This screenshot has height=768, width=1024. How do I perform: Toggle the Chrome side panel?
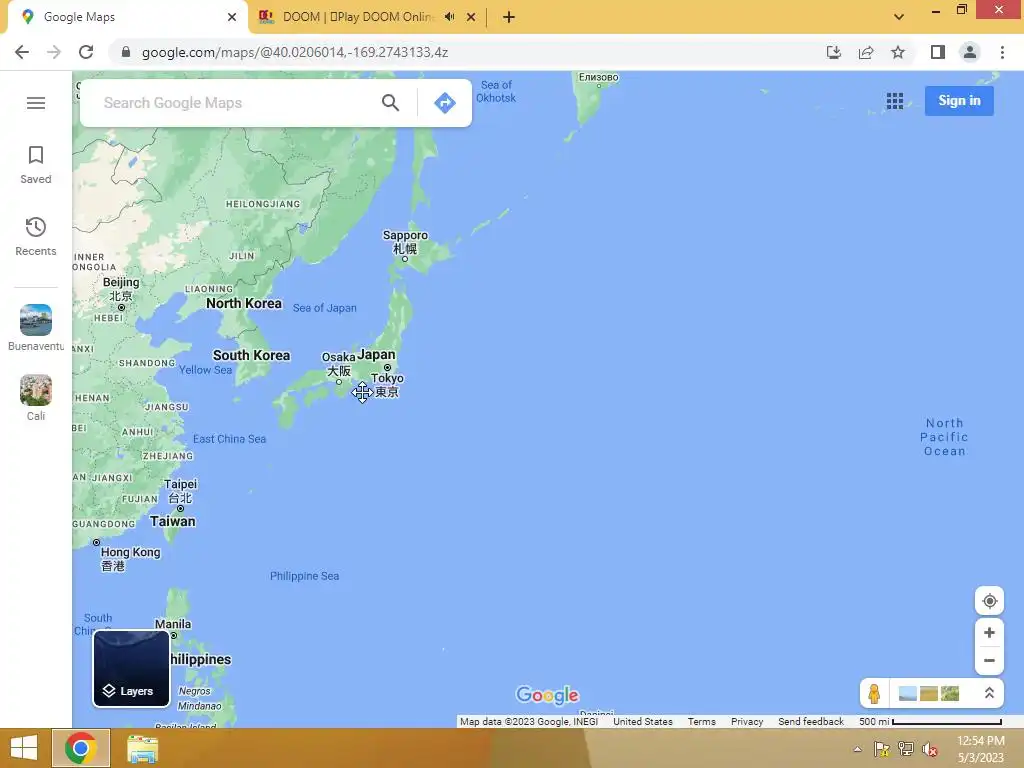[938, 52]
